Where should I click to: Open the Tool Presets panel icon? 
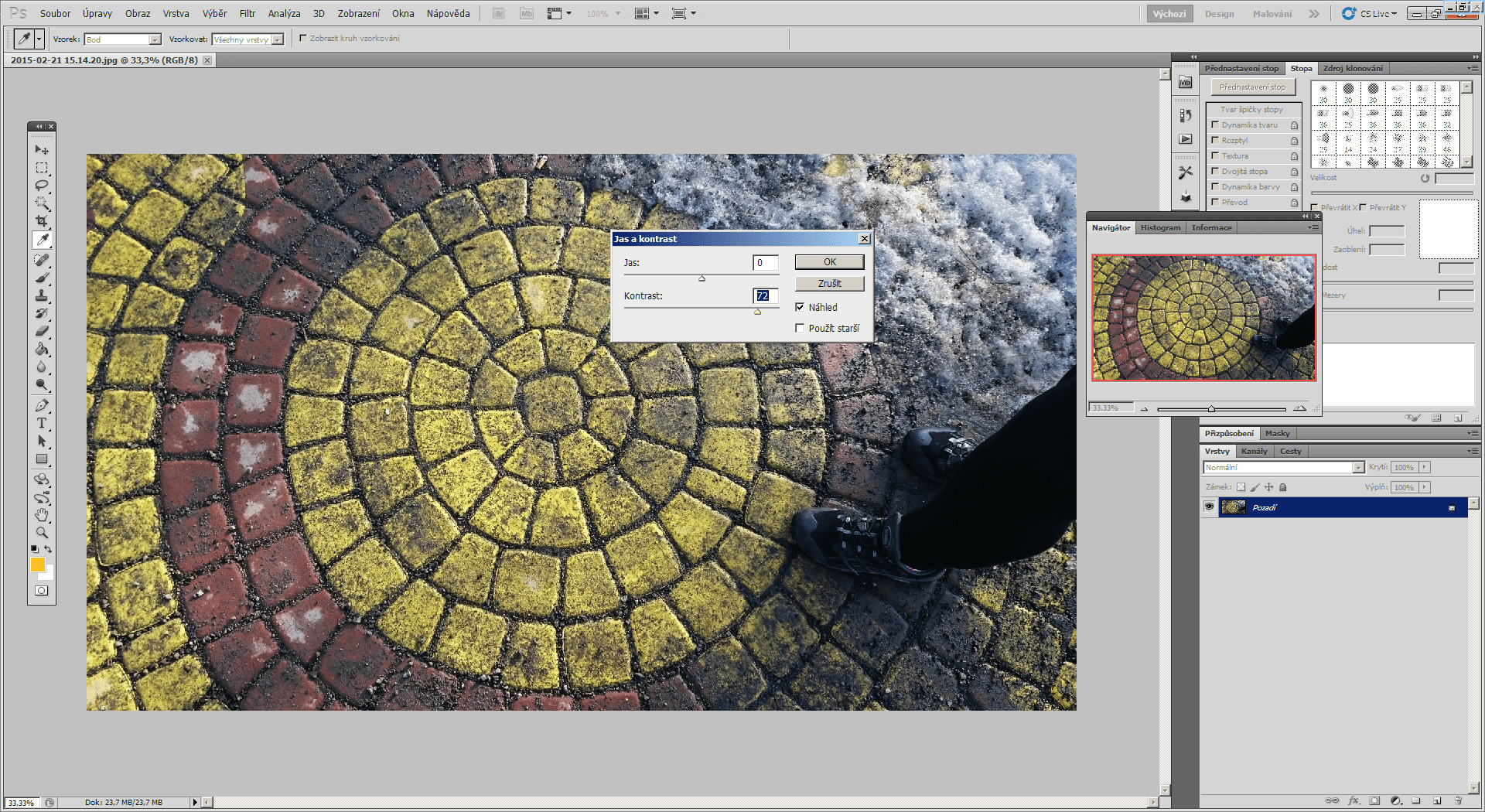pyautogui.click(x=1185, y=172)
